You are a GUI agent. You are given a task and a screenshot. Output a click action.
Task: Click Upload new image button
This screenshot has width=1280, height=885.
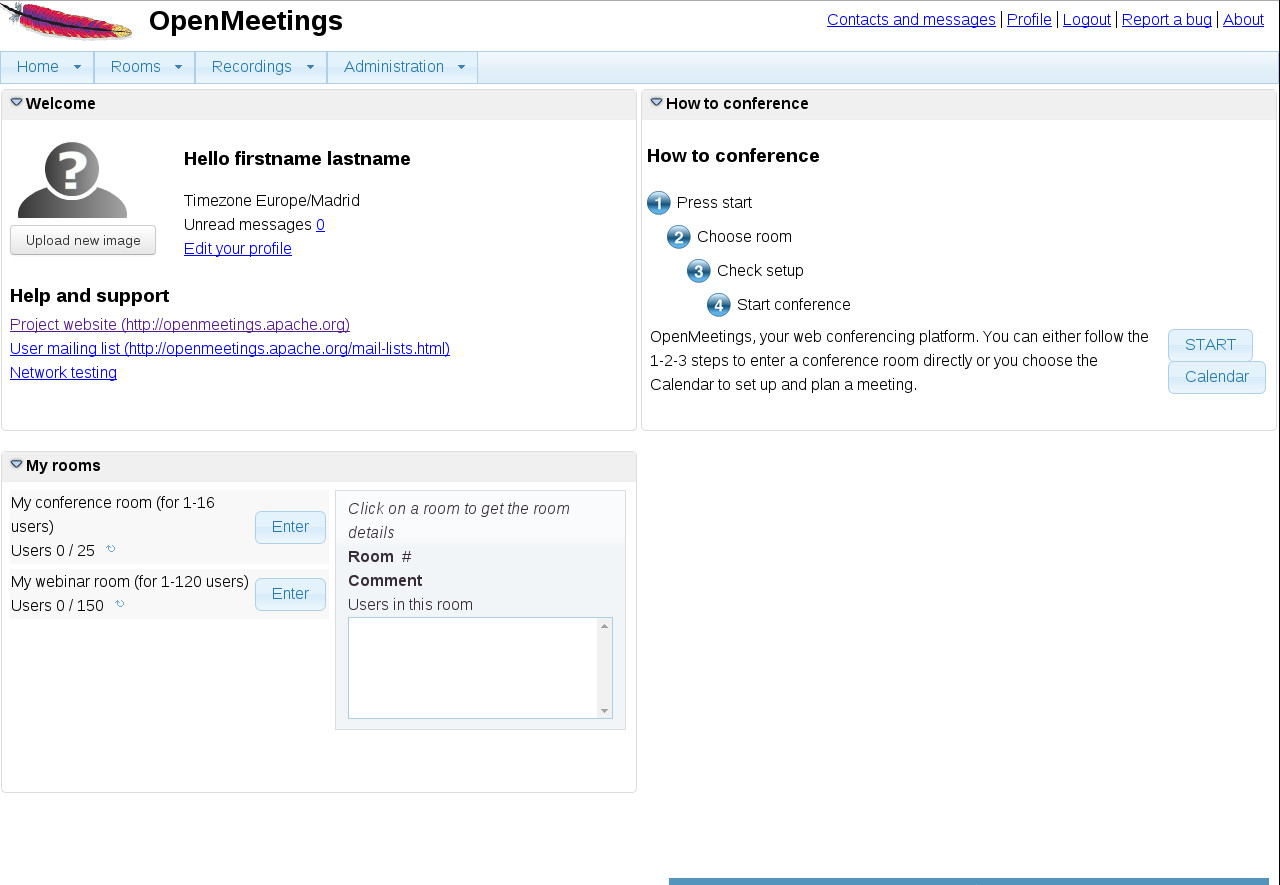[x=83, y=240]
